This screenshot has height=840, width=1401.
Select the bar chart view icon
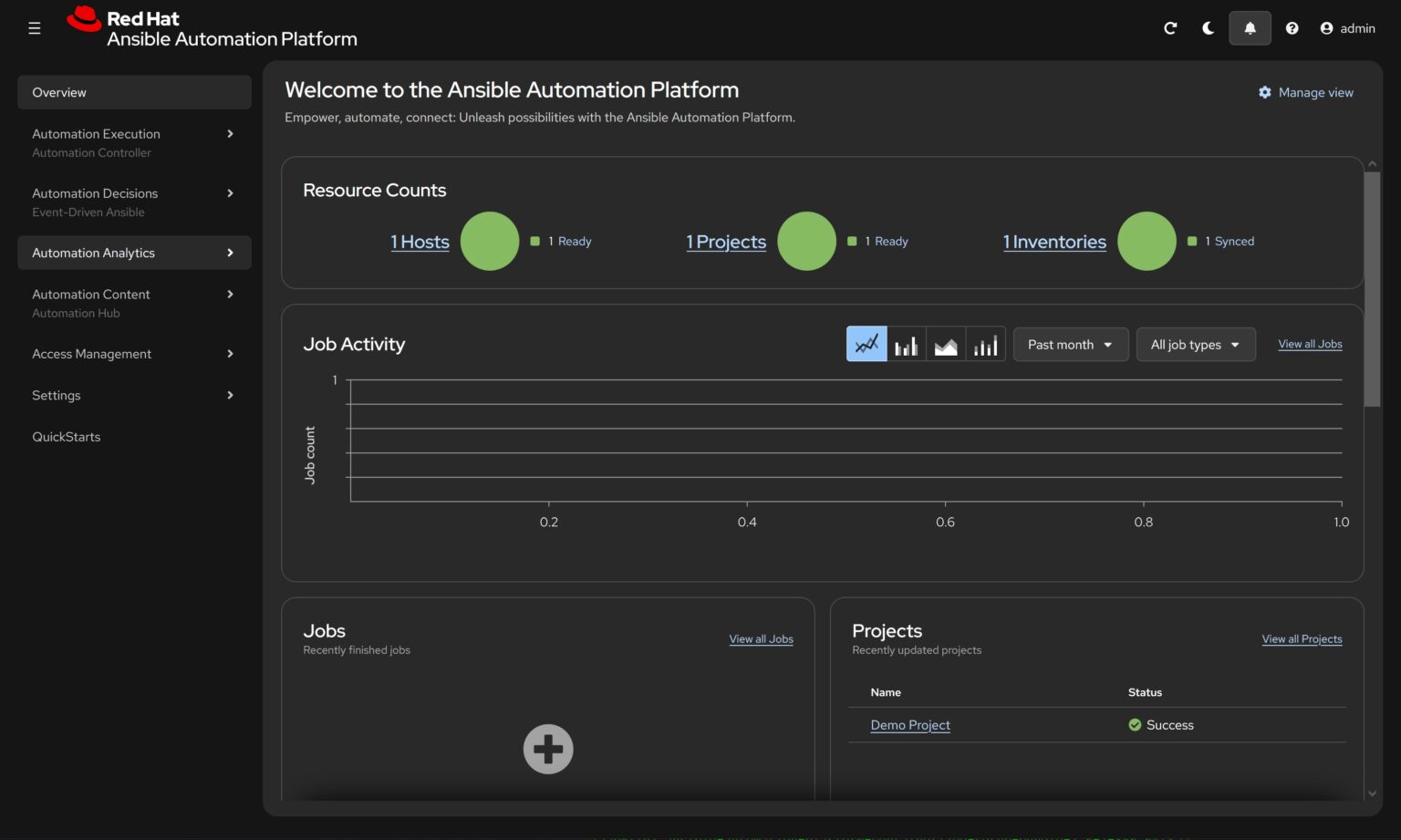[906, 344]
